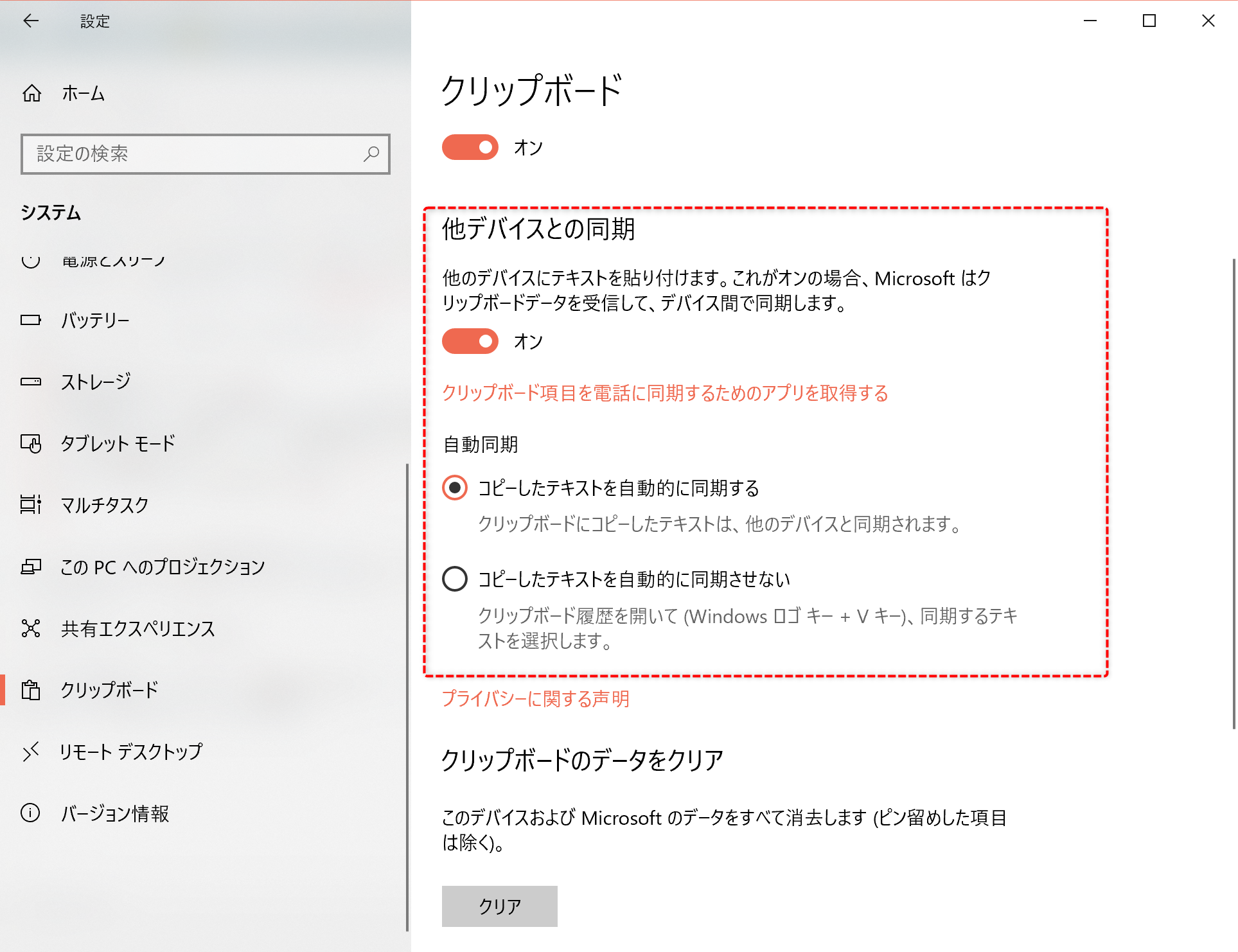Click the システム section header
This screenshot has width=1238, height=952.
(51, 213)
